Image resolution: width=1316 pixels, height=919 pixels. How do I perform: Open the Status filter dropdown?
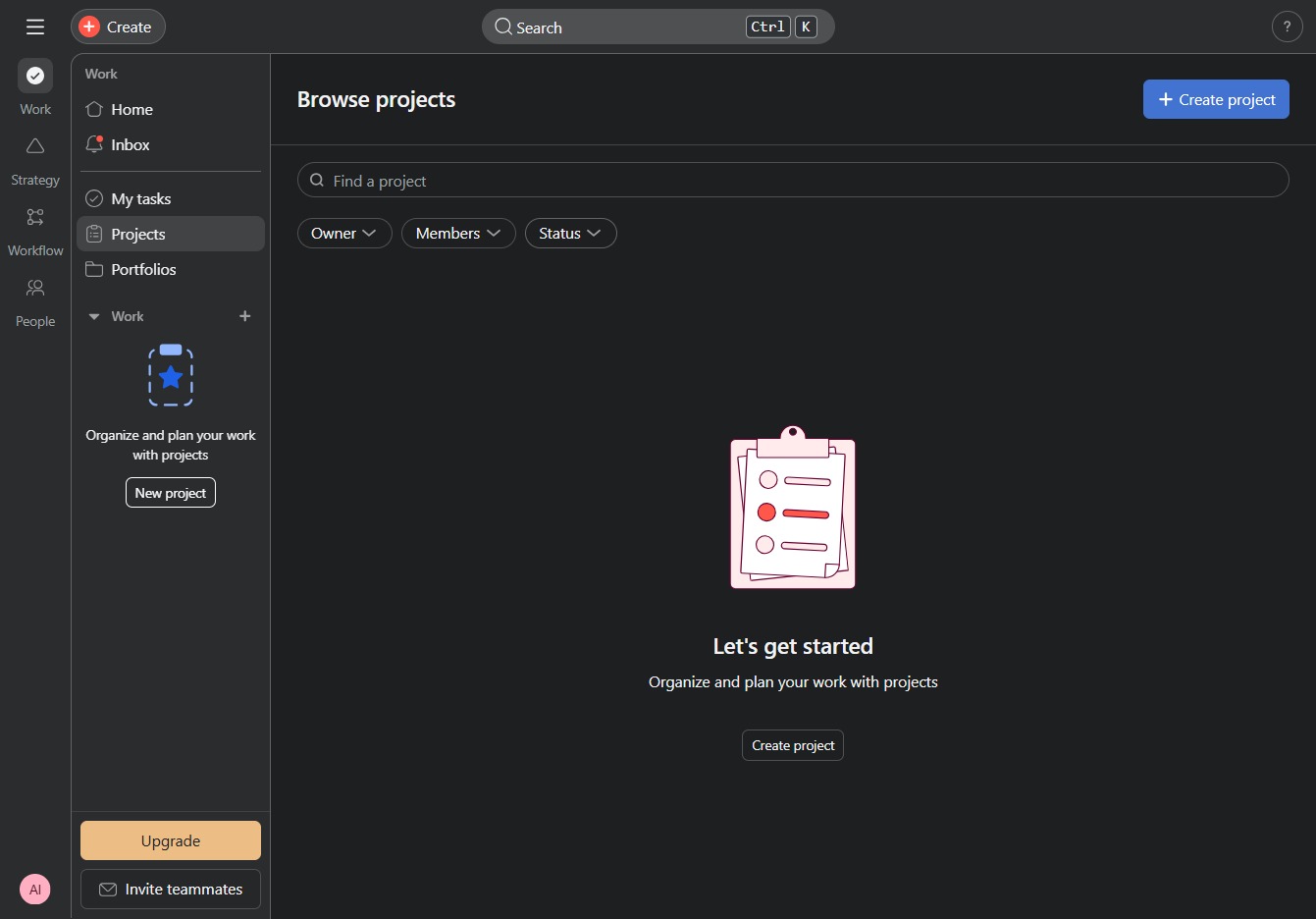[570, 233]
